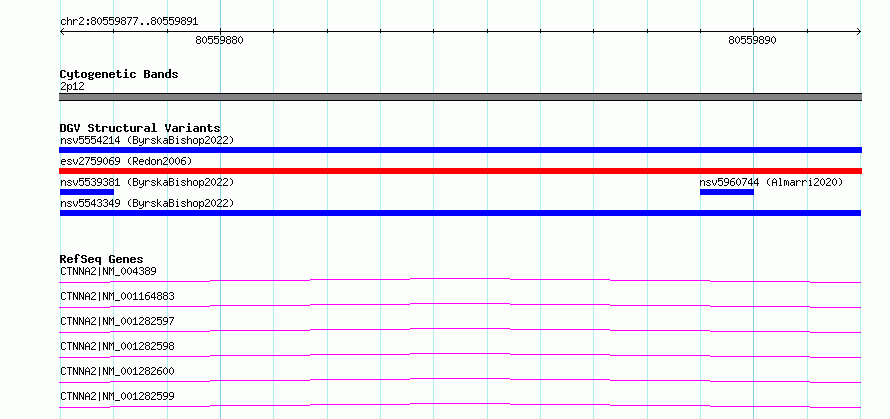
Task: Select the blue nsv5543349 variant bar
Action: 460,213
